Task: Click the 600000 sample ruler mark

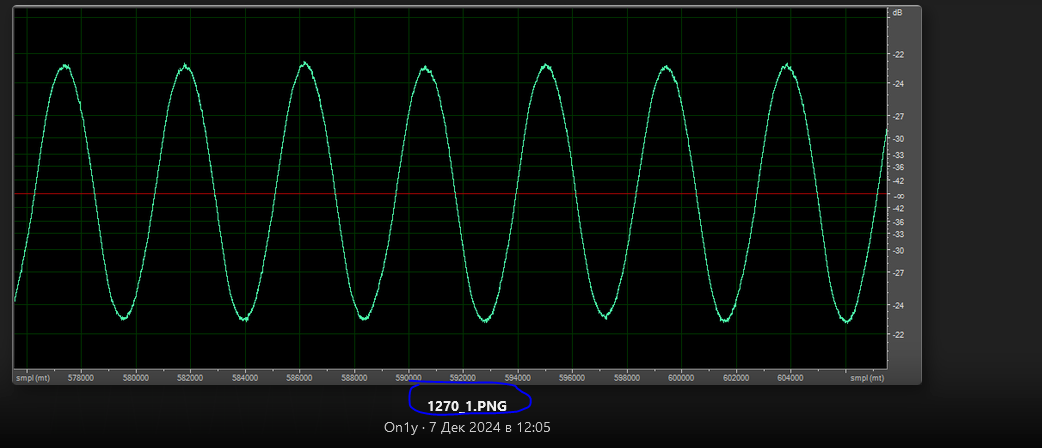Action: pyautogui.click(x=681, y=378)
